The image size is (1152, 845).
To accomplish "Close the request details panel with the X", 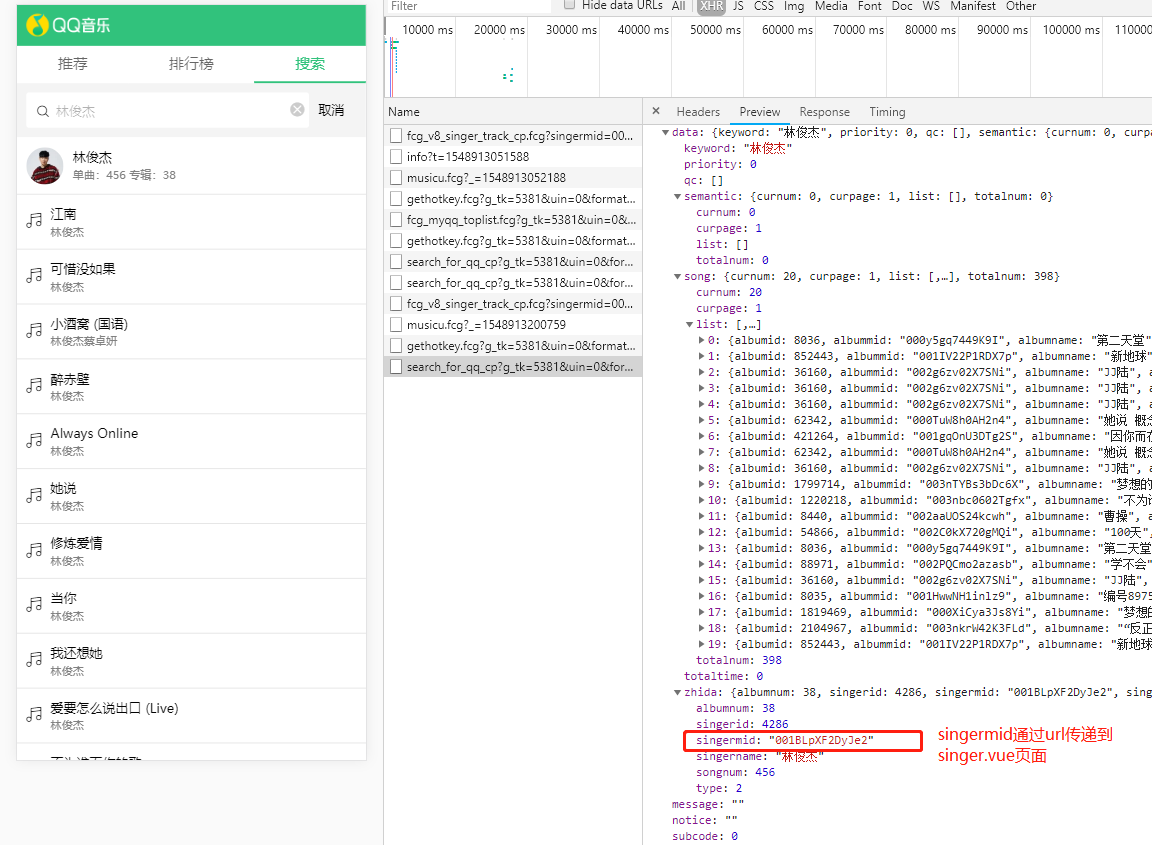I will coord(656,111).
